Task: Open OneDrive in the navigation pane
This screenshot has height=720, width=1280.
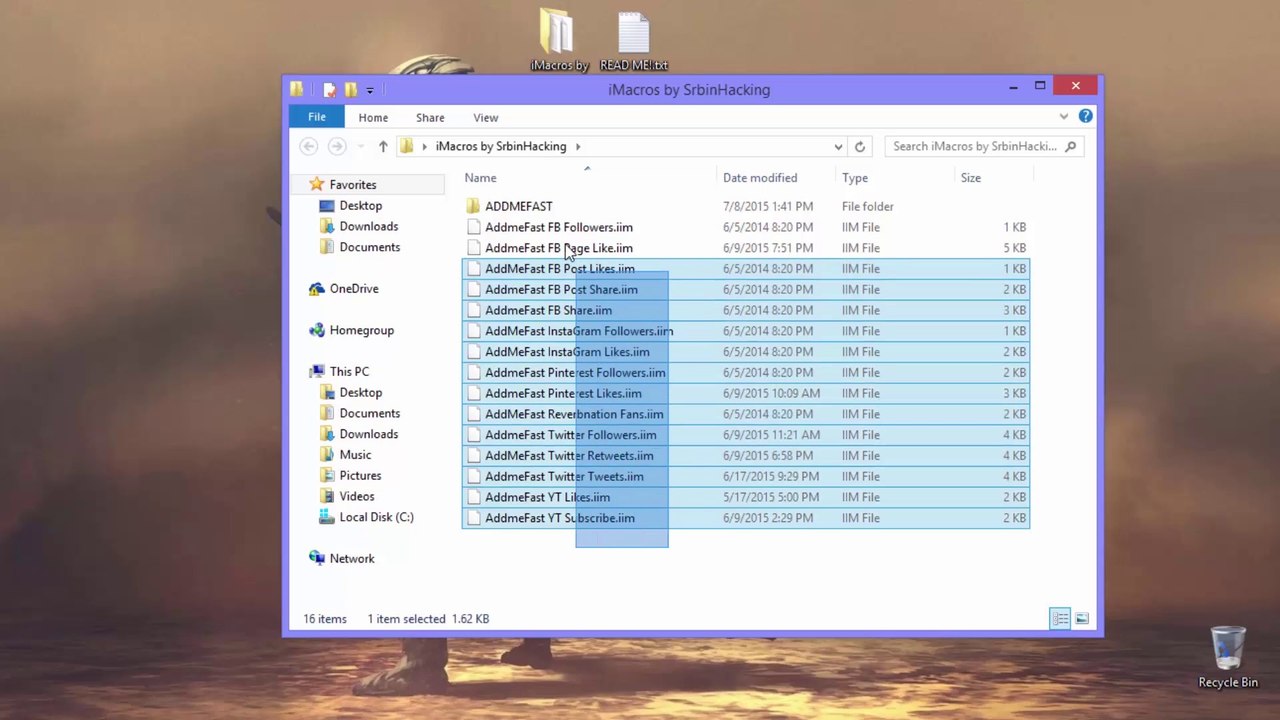Action: [354, 289]
